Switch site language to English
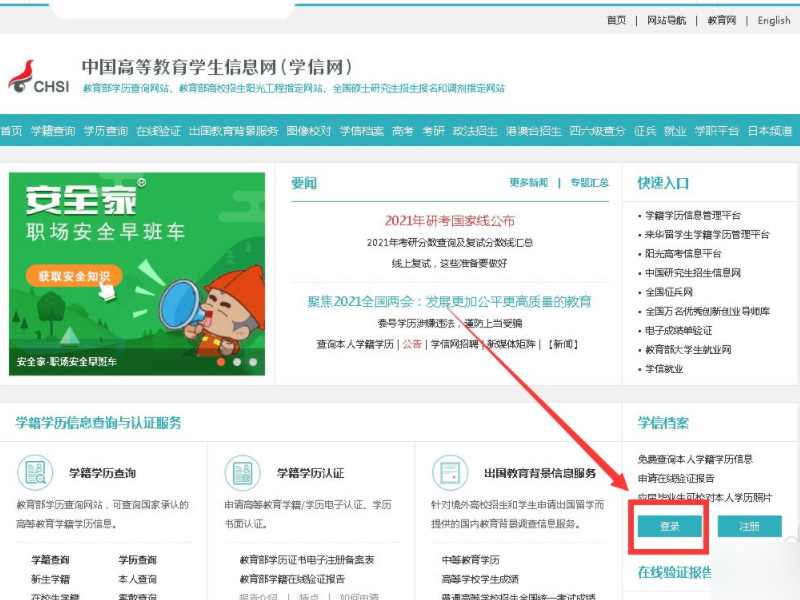The image size is (800, 600). pyautogui.click(x=773, y=20)
